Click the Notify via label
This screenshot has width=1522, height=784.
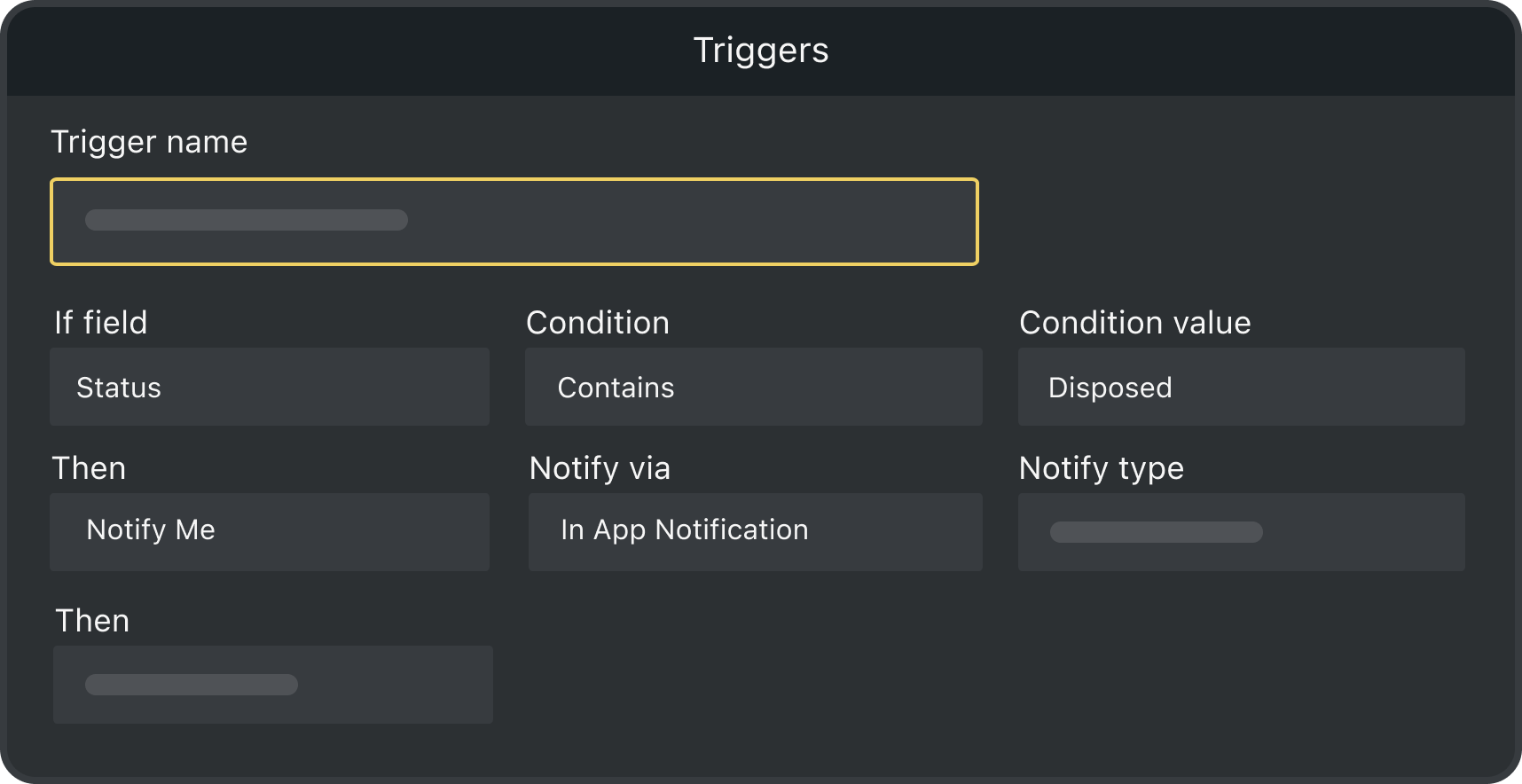pyautogui.click(x=600, y=468)
